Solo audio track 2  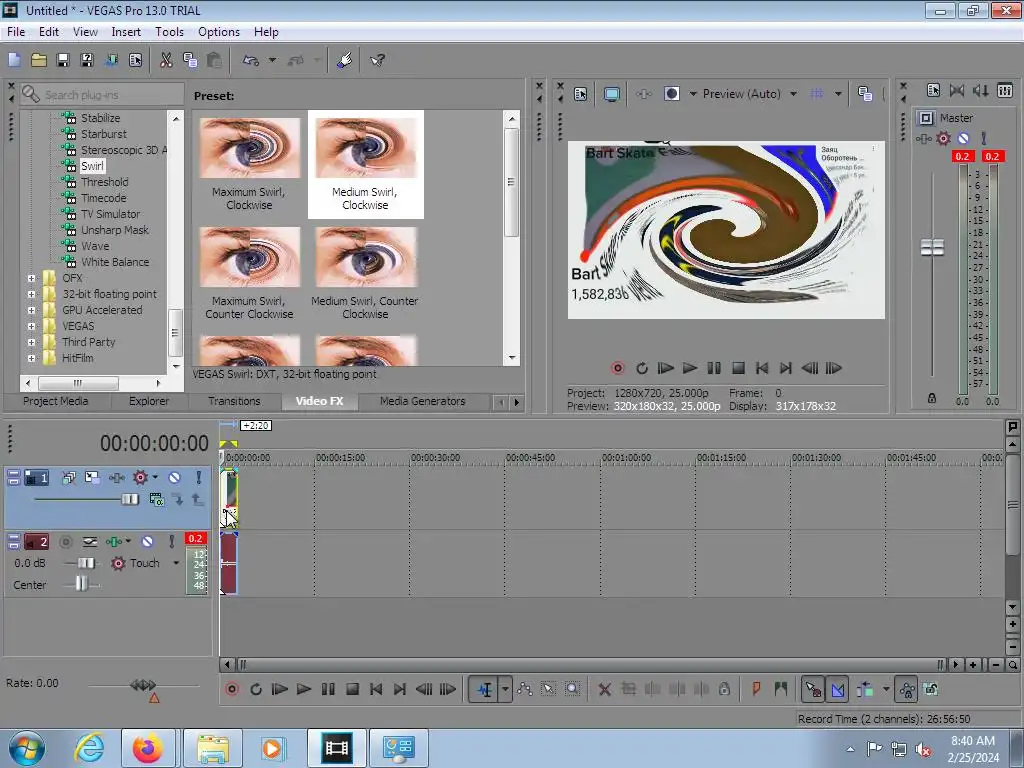172,541
